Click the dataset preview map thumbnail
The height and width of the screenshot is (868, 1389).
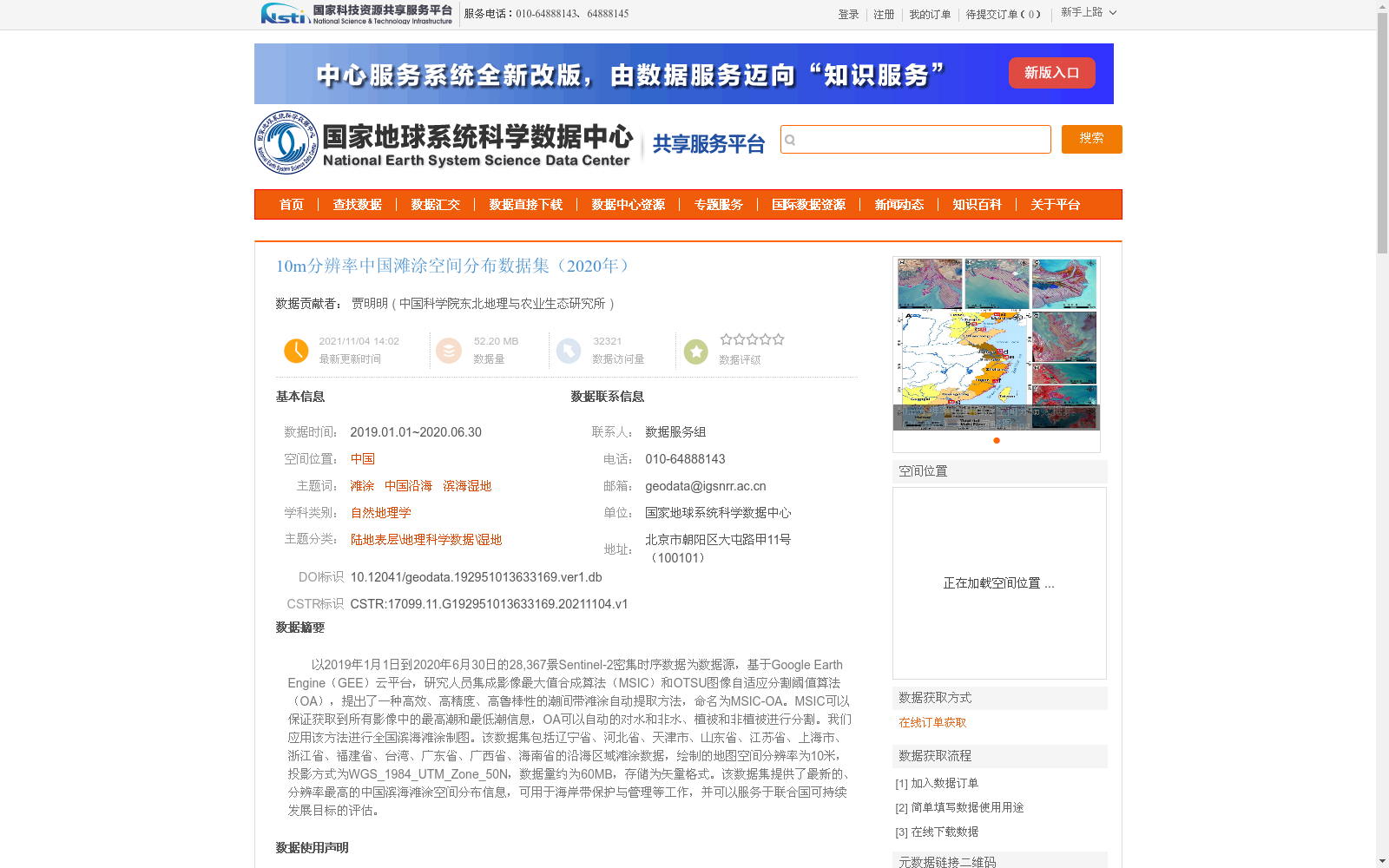point(997,344)
